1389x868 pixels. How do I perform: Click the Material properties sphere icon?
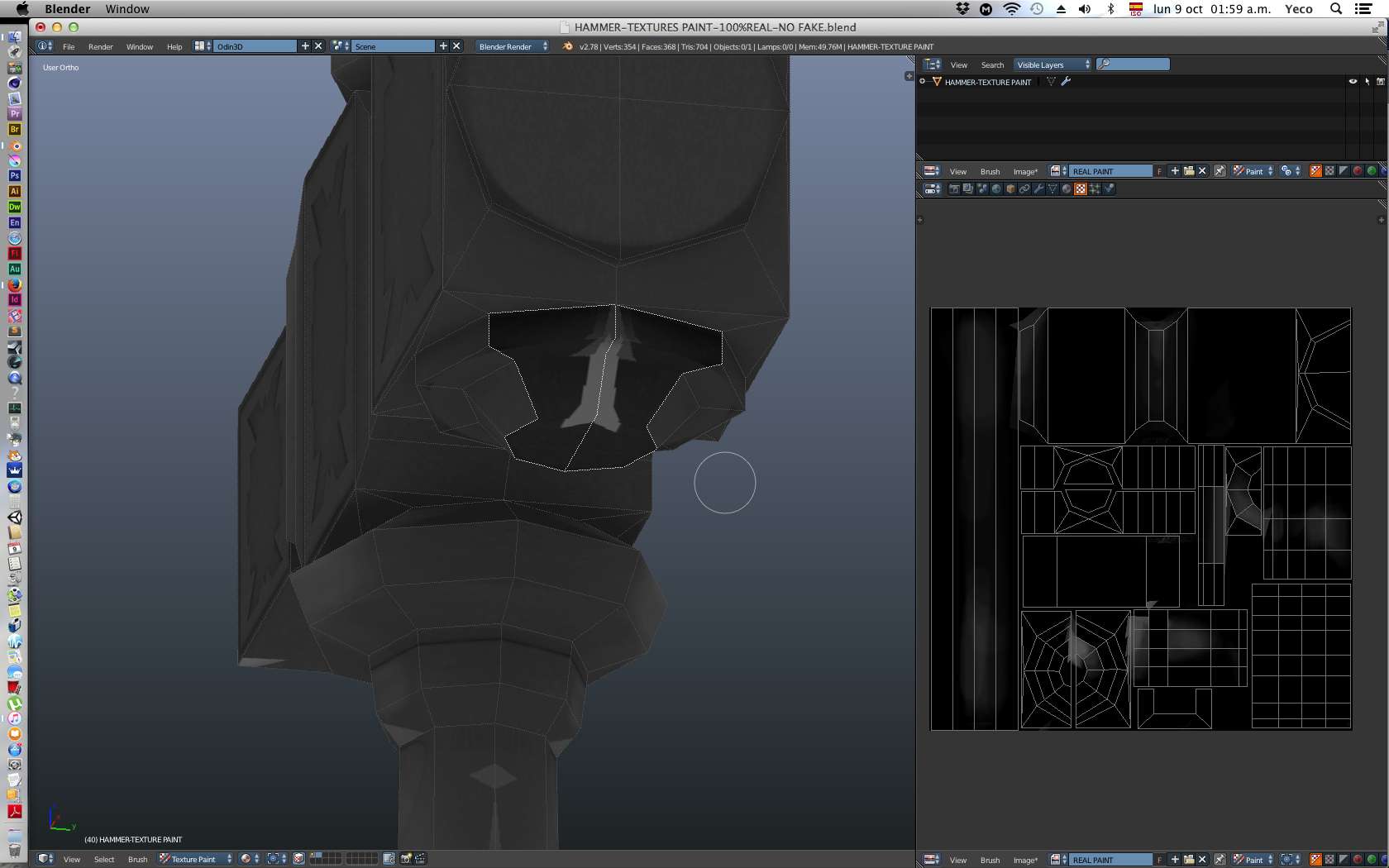[x=1067, y=189]
